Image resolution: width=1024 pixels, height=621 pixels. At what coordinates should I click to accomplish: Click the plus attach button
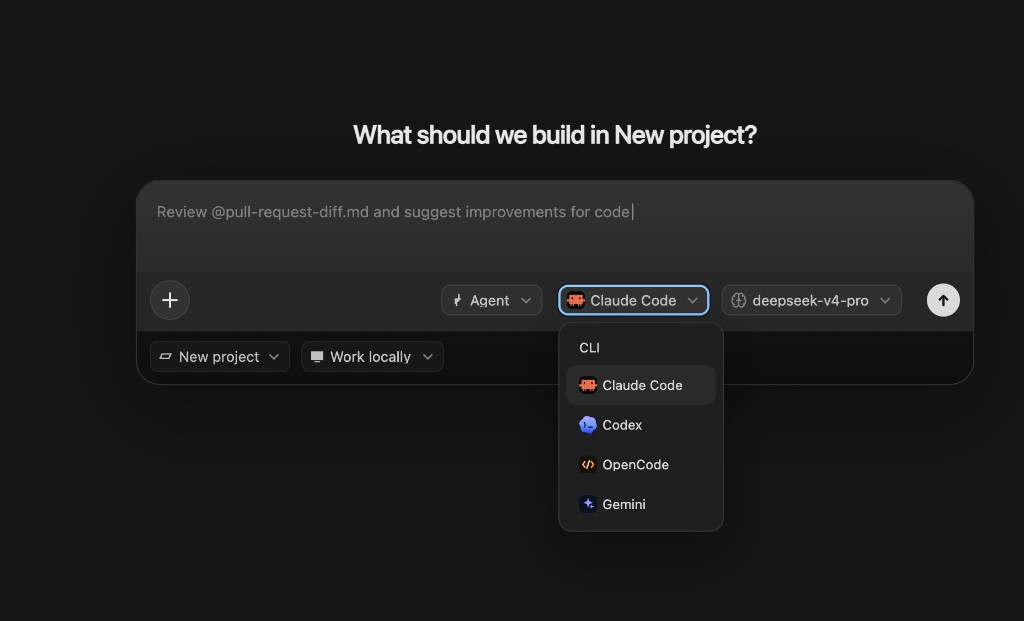170,300
